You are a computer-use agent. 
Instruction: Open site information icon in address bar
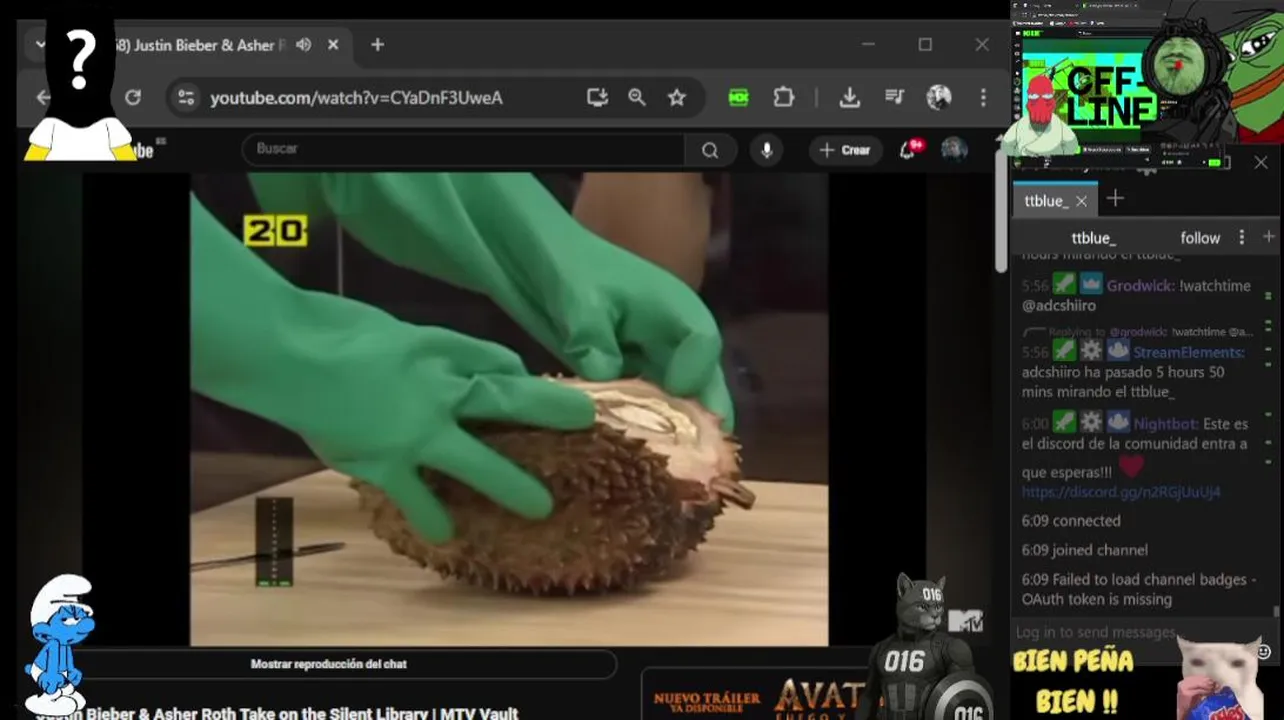[186, 97]
